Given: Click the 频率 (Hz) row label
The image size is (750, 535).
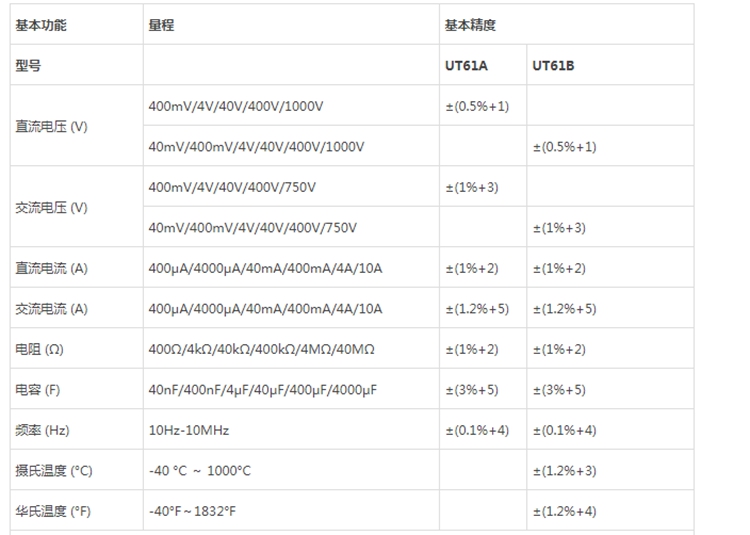Looking at the screenshot, I should [42, 430].
